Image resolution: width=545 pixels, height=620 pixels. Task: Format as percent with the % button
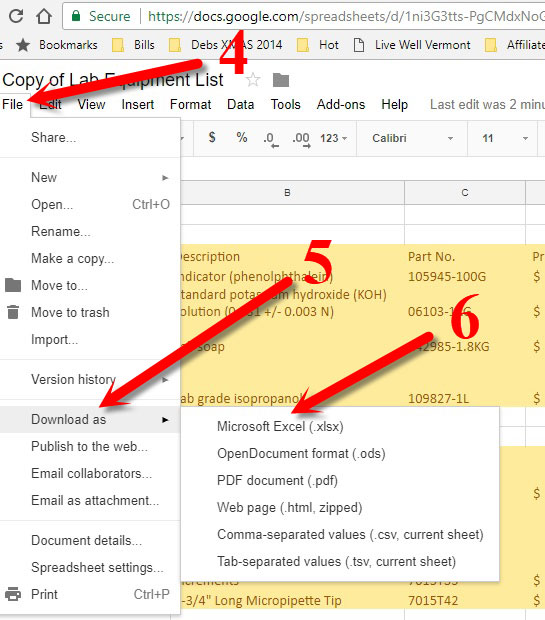pyautogui.click(x=242, y=138)
